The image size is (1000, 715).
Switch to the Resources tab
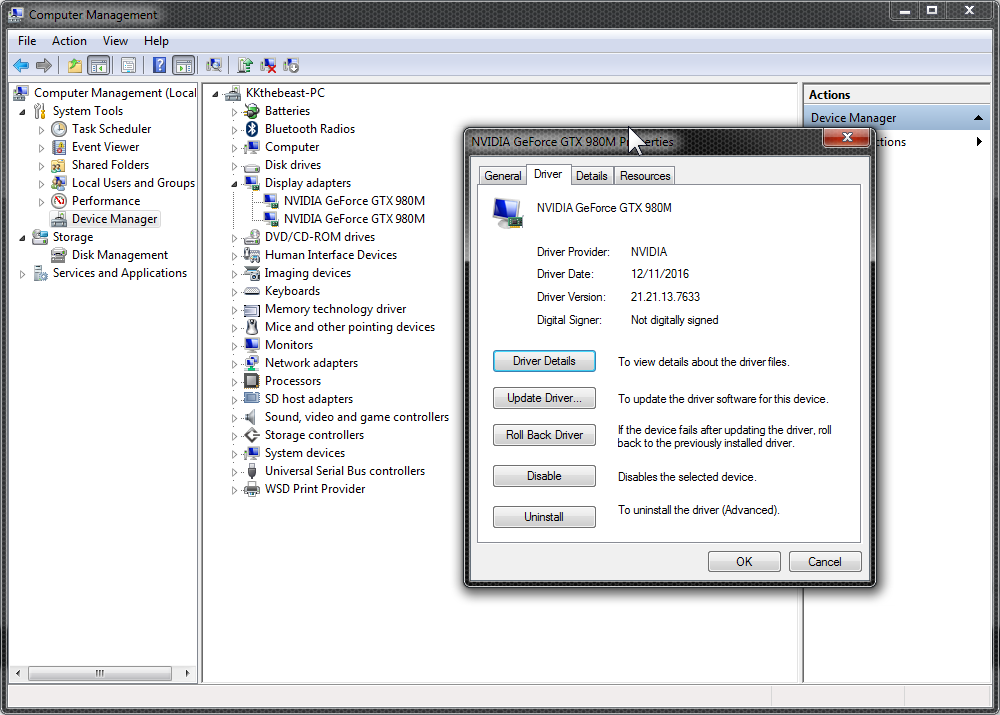pyautogui.click(x=645, y=176)
